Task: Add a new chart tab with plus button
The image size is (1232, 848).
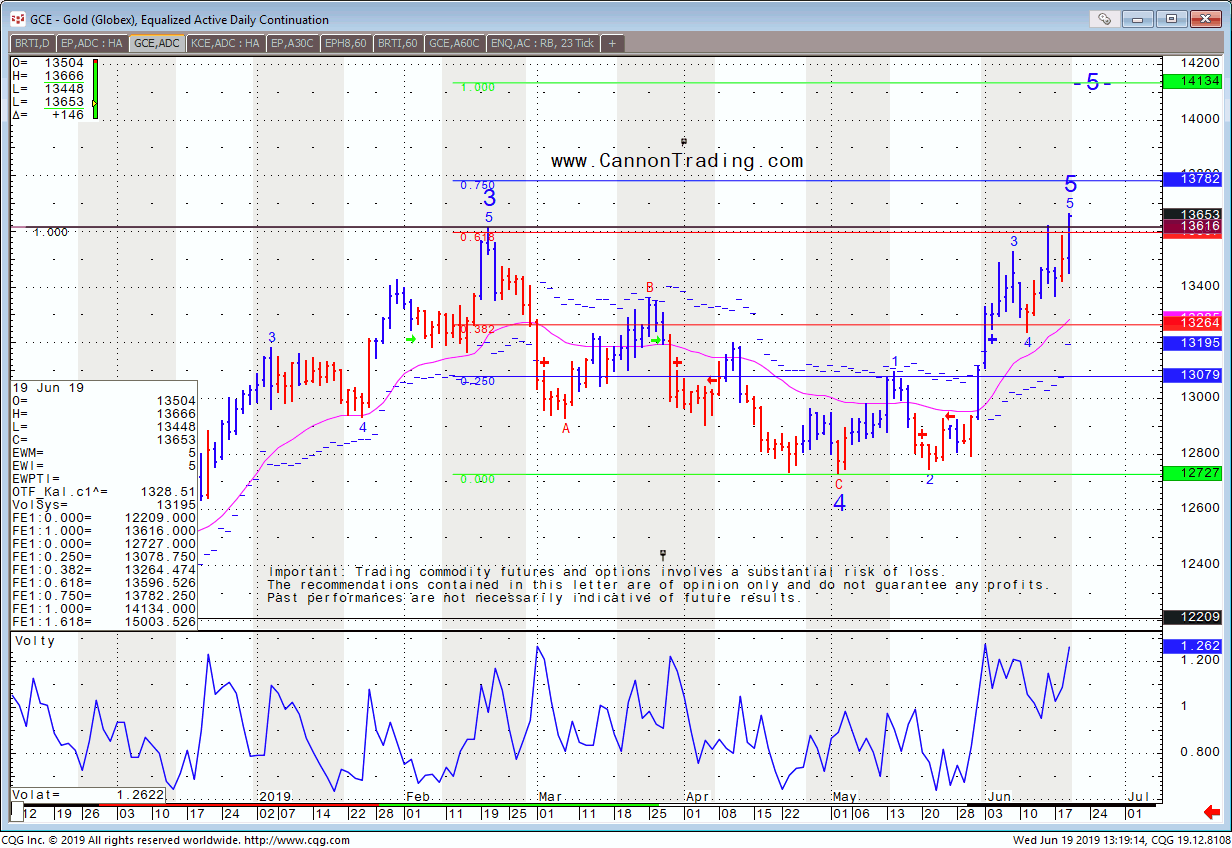Action: point(612,43)
